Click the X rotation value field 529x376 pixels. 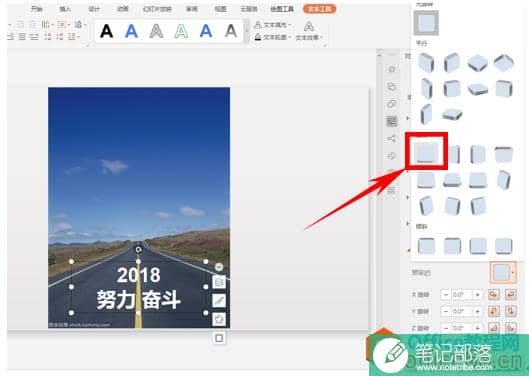click(x=462, y=295)
